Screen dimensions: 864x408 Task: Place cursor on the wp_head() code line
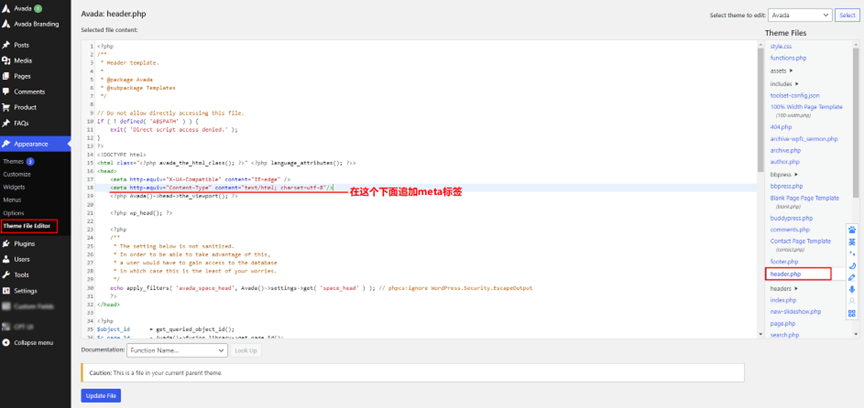[141, 212]
